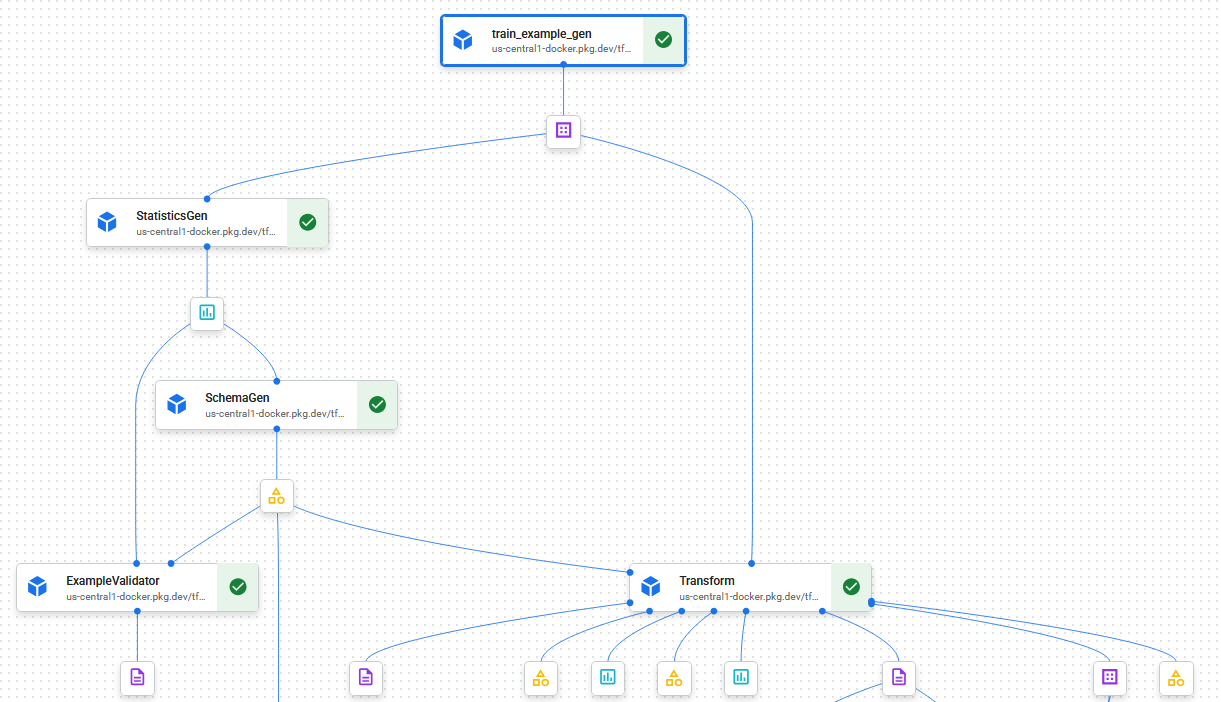This screenshot has width=1221, height=702.
Task: Open the leftmost document artifact output of Transform
Action: click(366, 677)
